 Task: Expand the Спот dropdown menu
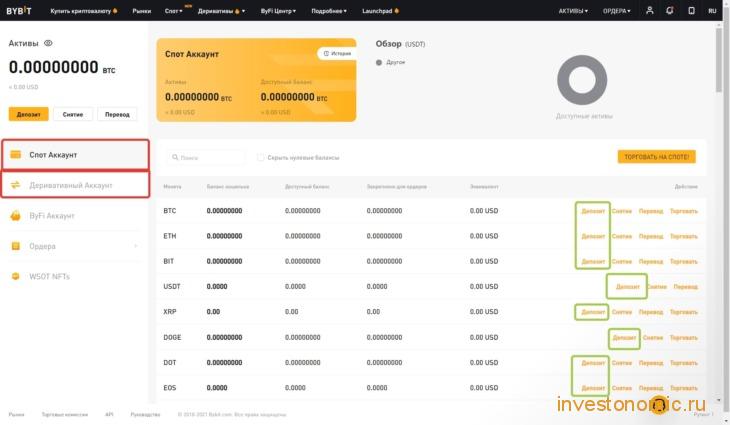tap(174, 11)
